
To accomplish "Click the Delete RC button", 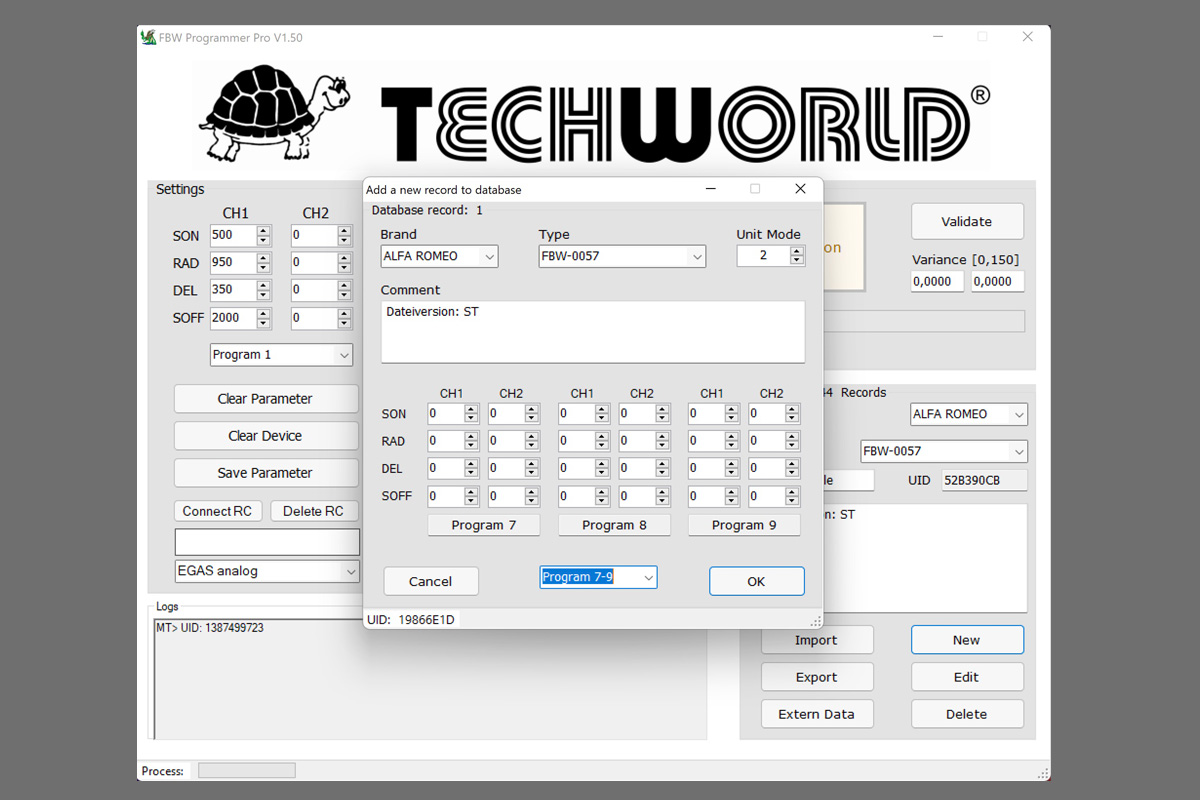I will click(314, 511).
